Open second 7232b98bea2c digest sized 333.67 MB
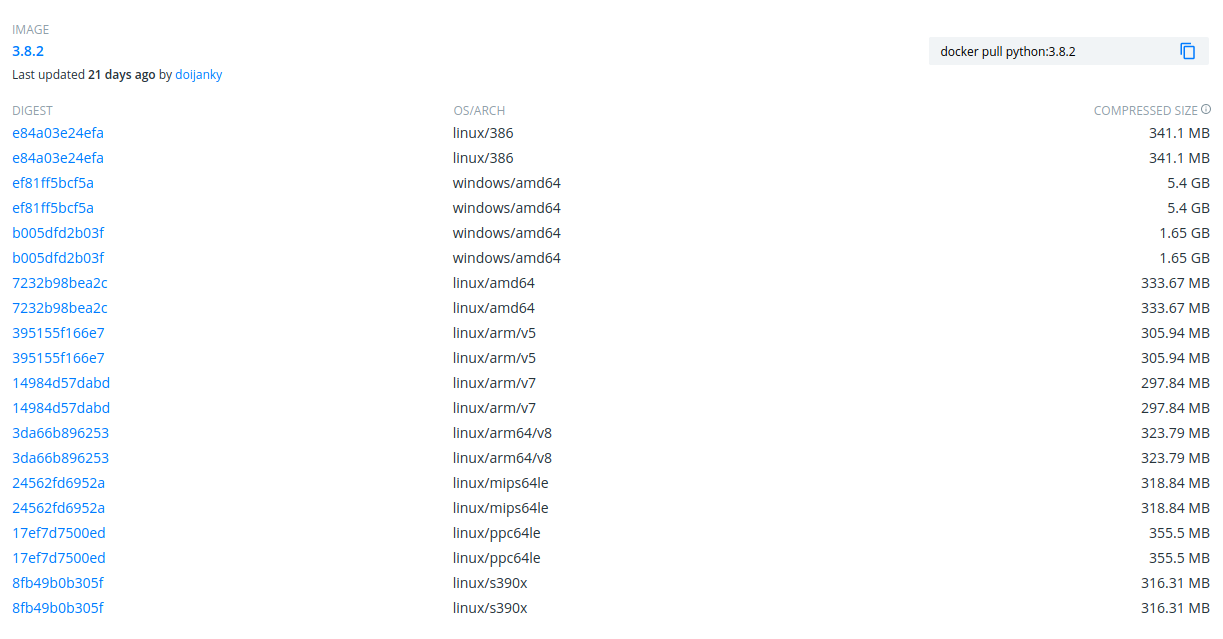Image resolution: width=1223 pixels, height=639 pixels. [60, 308]
